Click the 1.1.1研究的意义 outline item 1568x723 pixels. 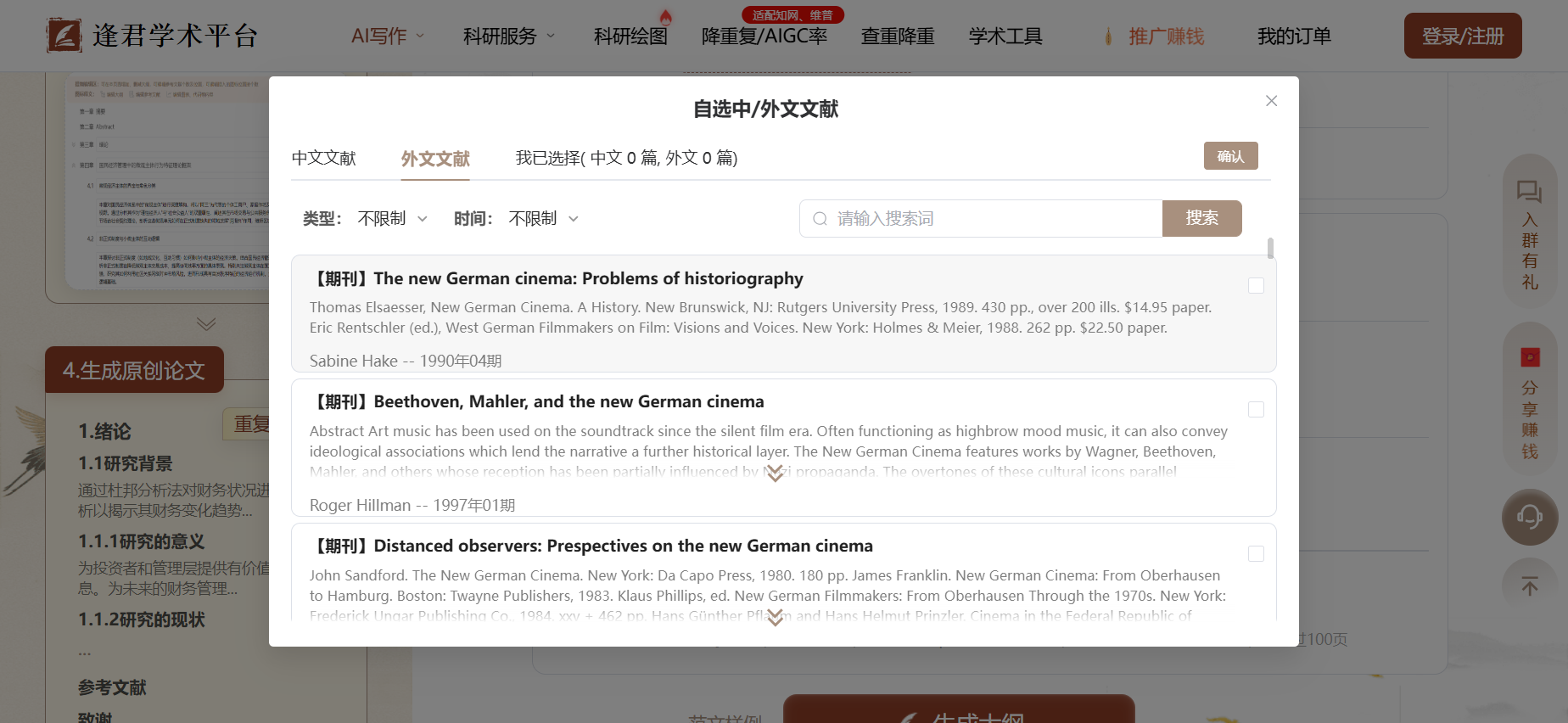pyautogui.click(x=142, y=541)
